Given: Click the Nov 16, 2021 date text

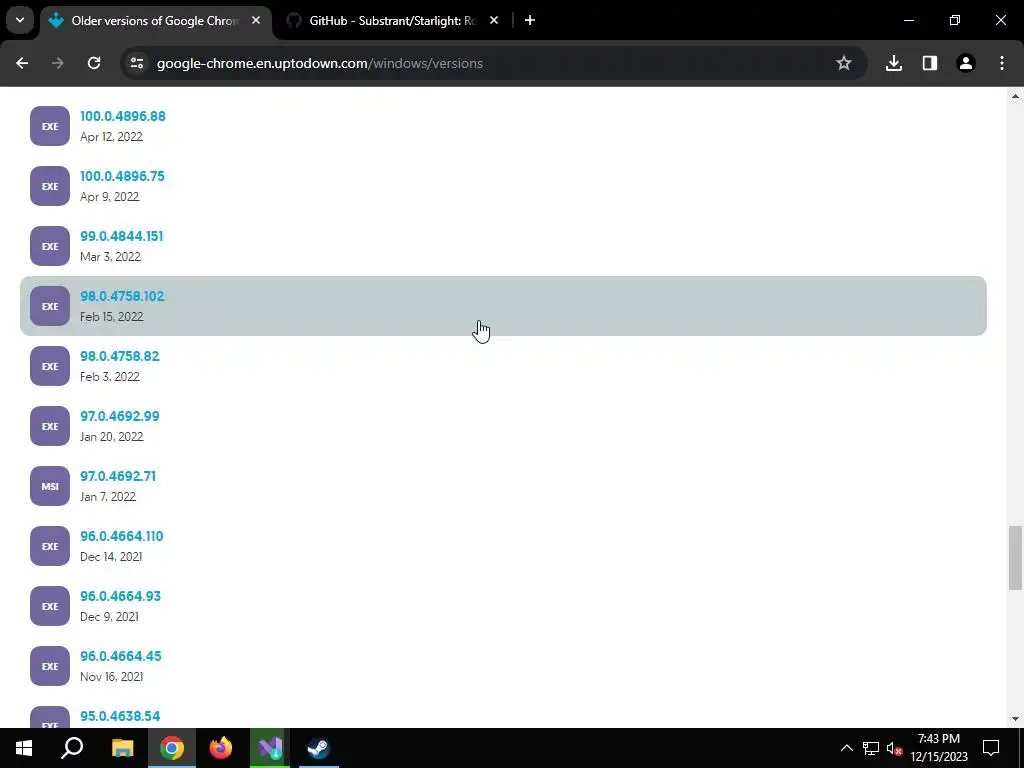Looking at the screenshot, I should pos(111,677).
